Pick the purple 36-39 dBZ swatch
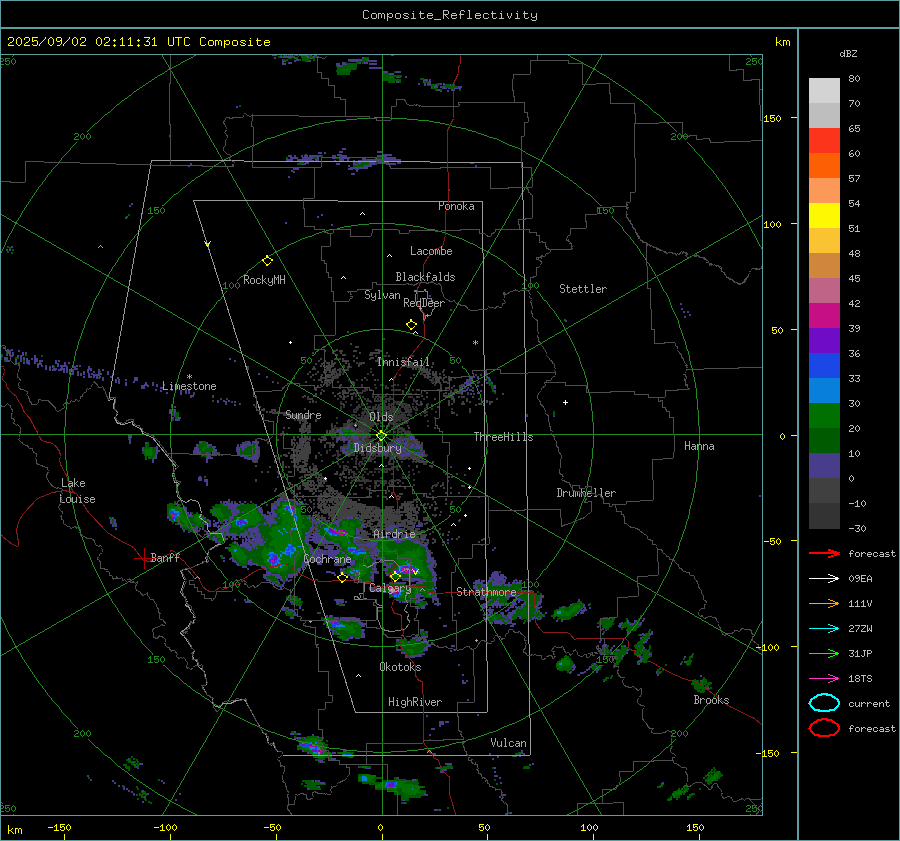The image size is (900, 841). [x=824, y=341]
